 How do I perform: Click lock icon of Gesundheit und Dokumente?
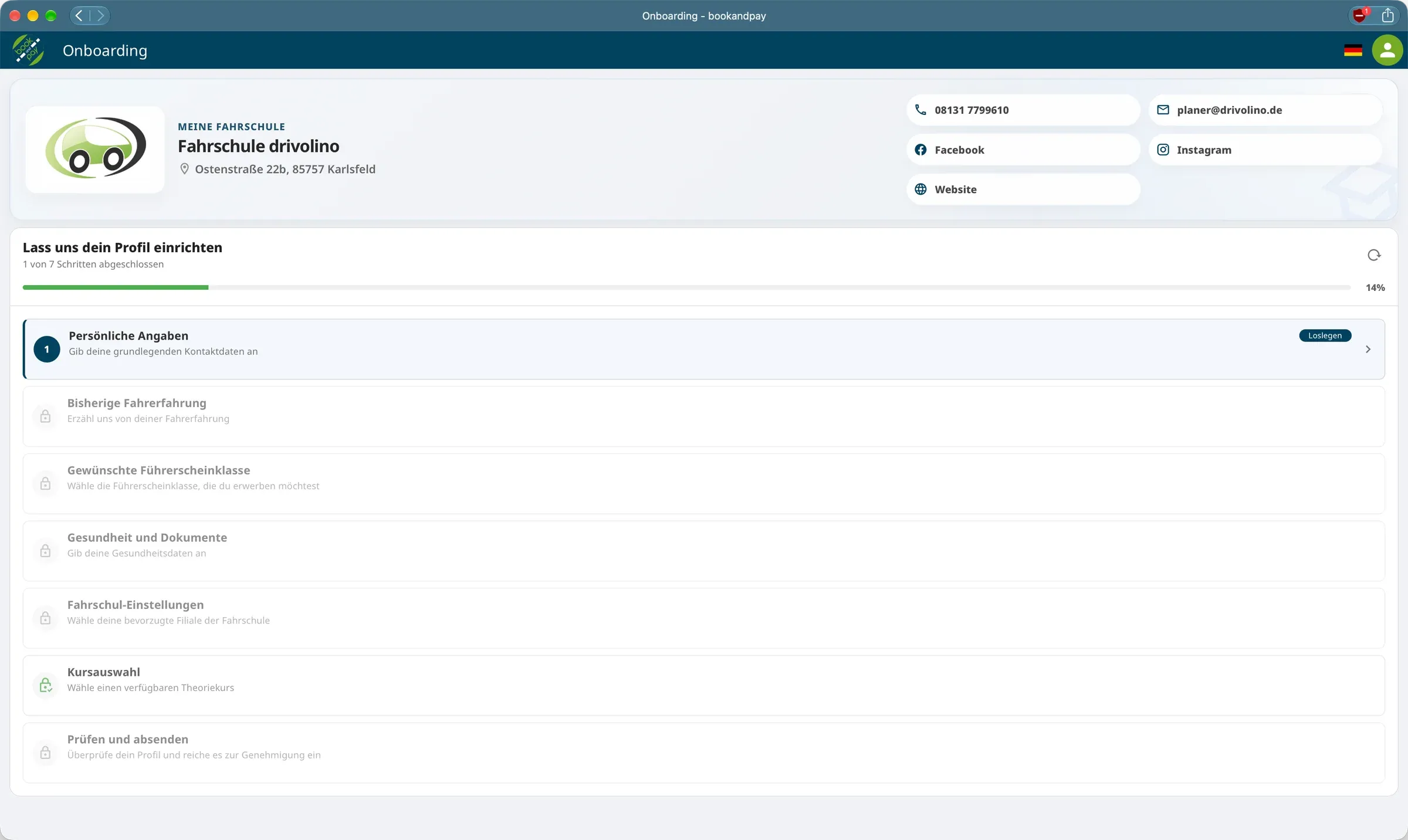pyautogui.click(x=45, y=551)
